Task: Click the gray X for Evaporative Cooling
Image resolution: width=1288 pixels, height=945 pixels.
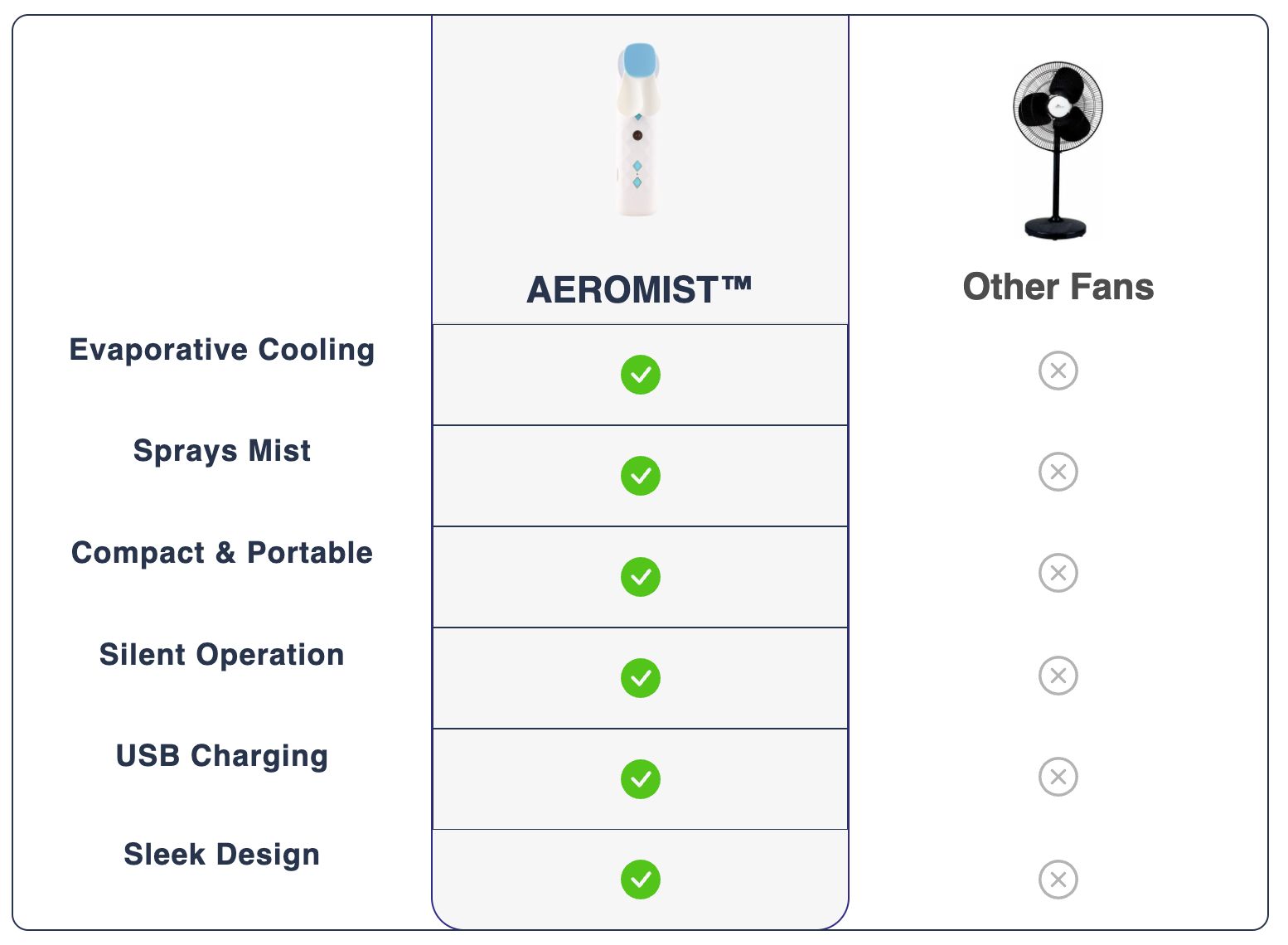Action: pyautogui.click(x=1058, y=371)
